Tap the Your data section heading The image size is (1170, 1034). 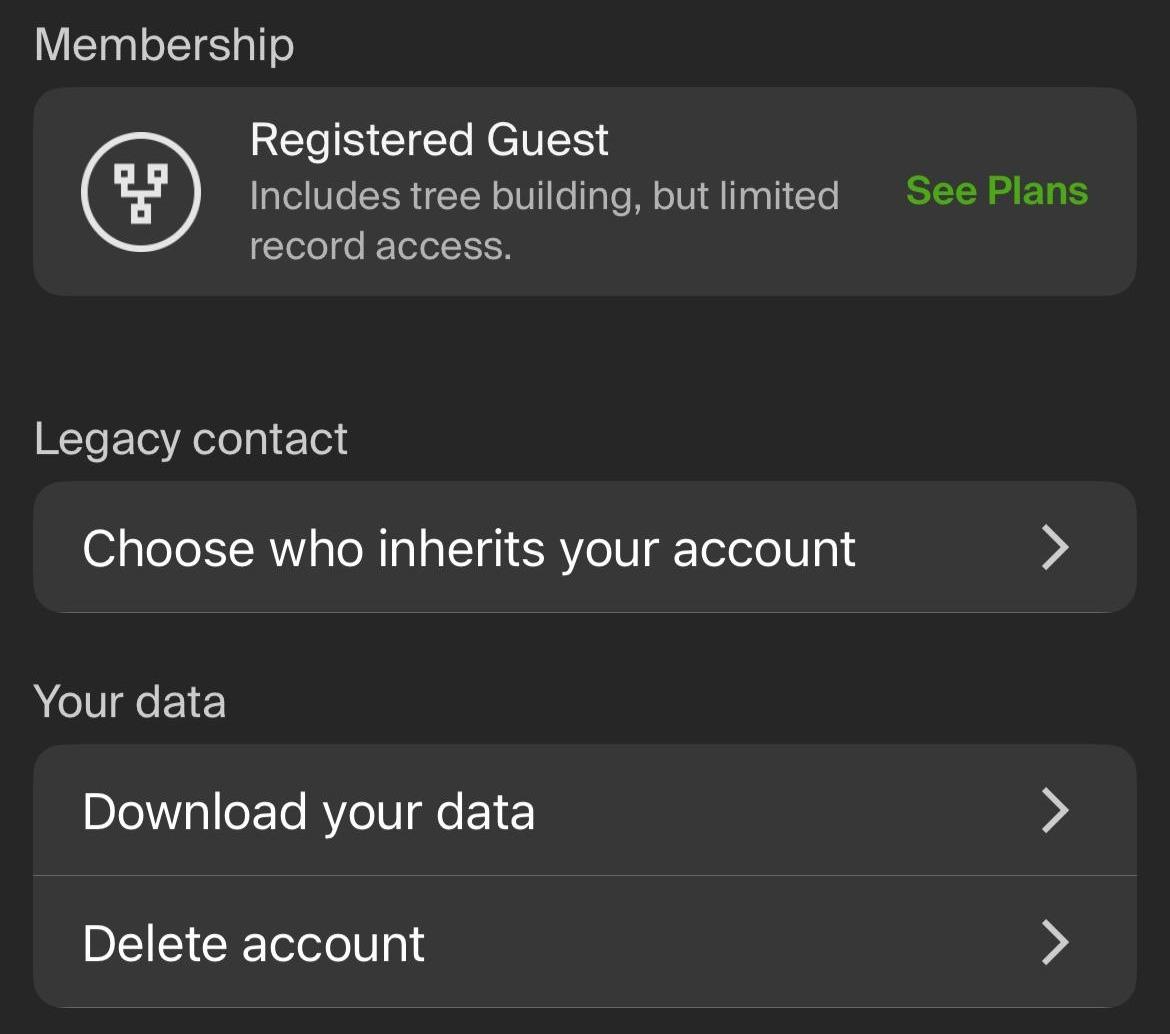coord(130,702)
